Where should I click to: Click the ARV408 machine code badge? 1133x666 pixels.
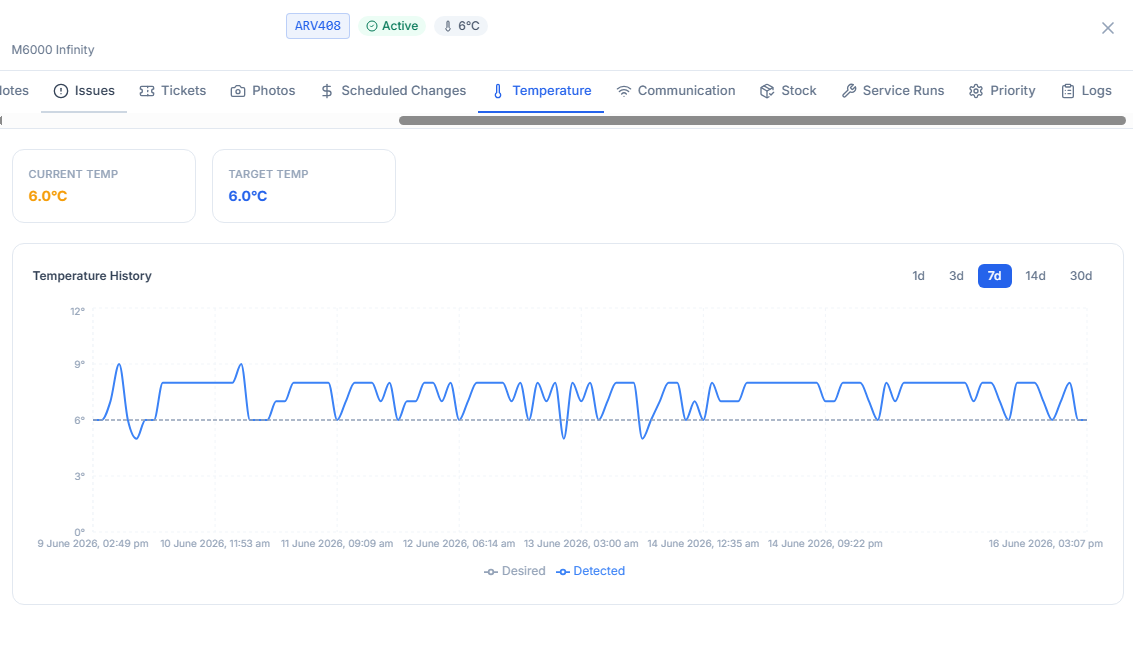(x=318, y=26)
